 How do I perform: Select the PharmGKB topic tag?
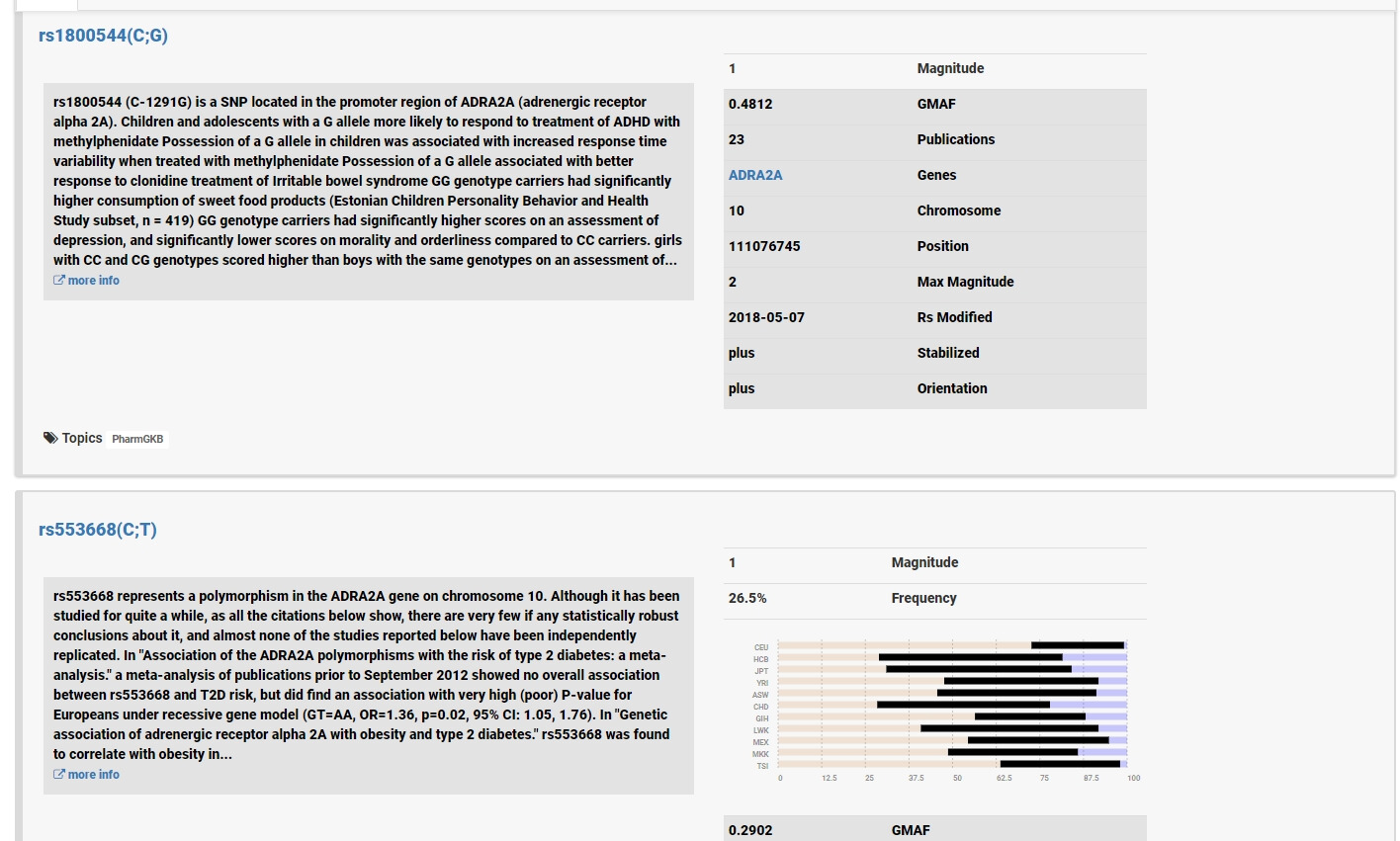(137, 439)
